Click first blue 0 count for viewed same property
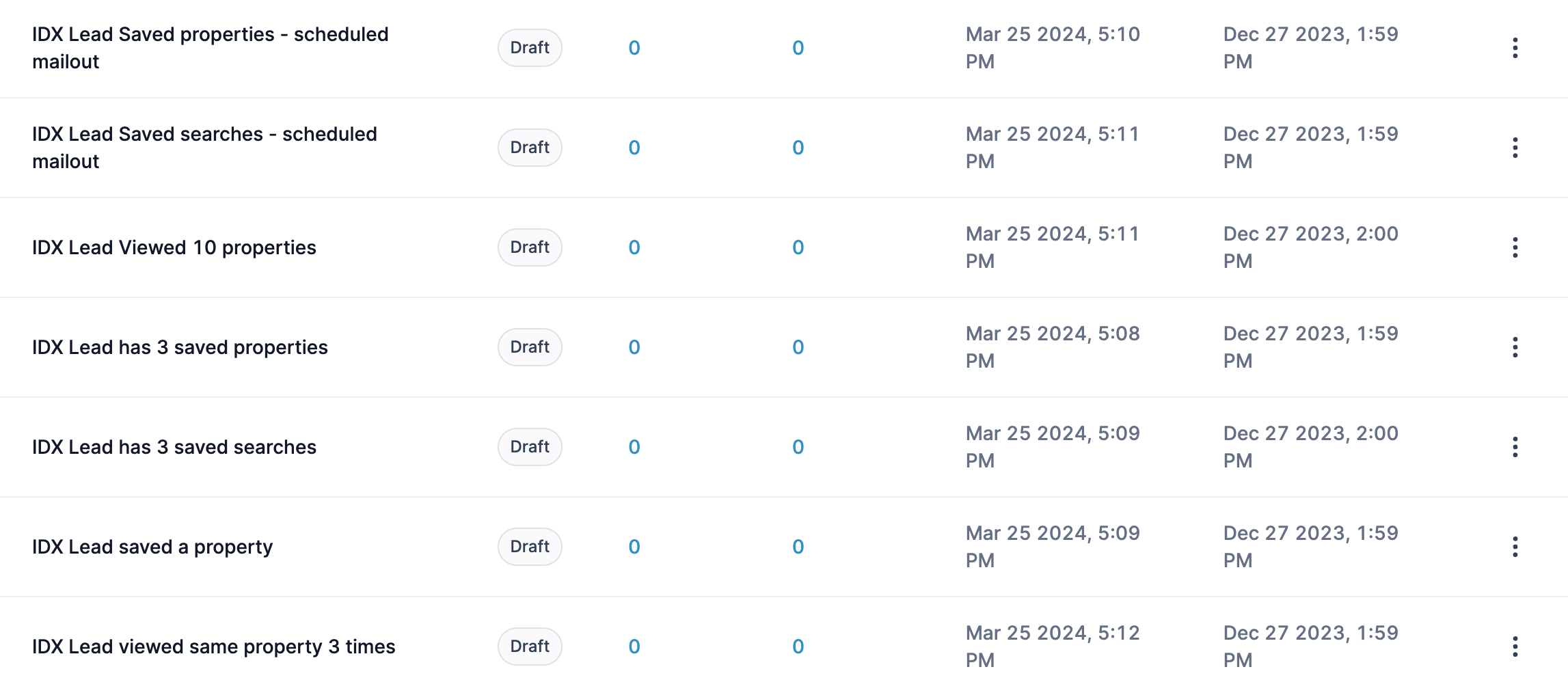 [634, 647]
